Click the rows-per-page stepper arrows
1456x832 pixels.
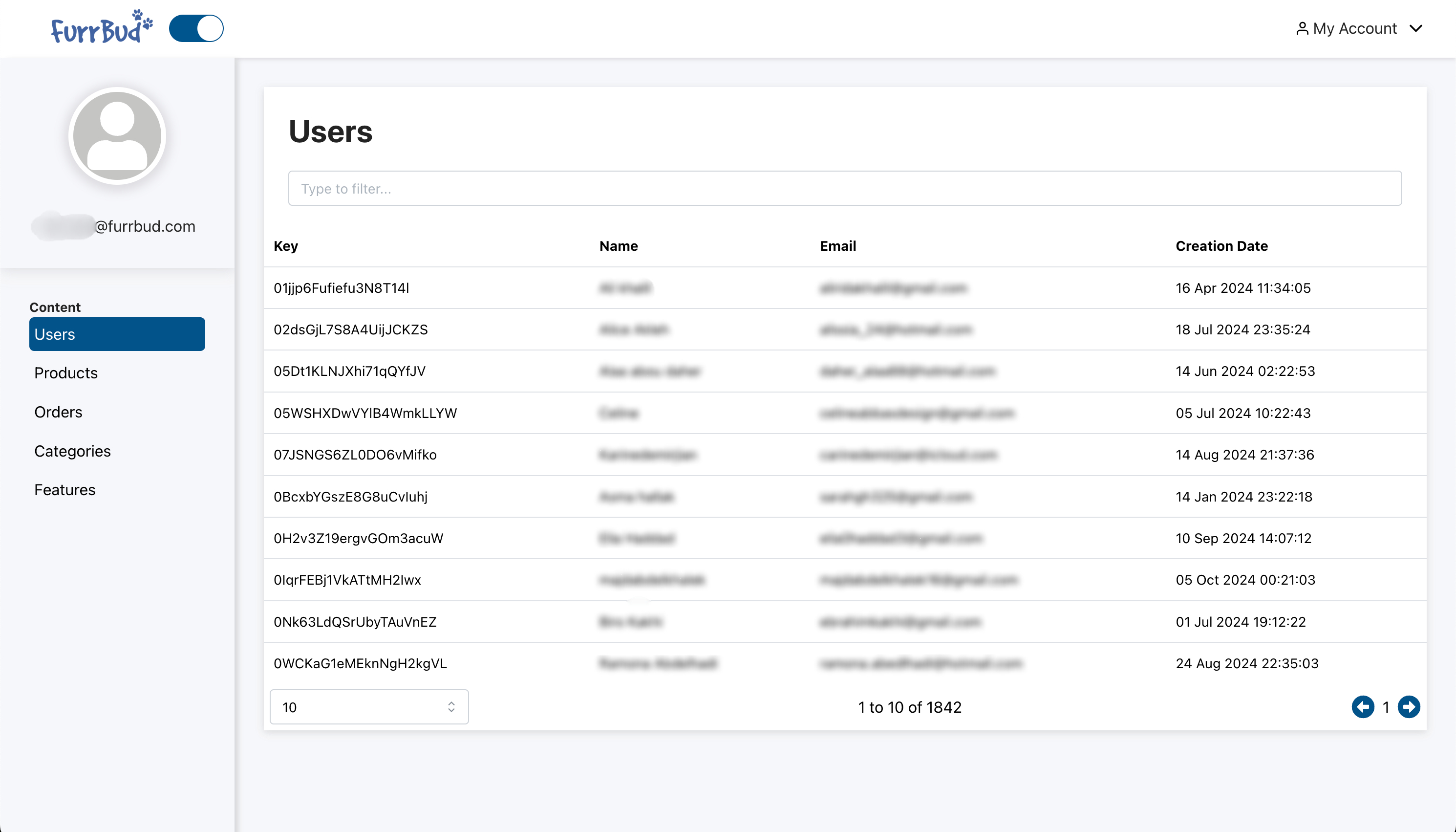pos(451,707)
